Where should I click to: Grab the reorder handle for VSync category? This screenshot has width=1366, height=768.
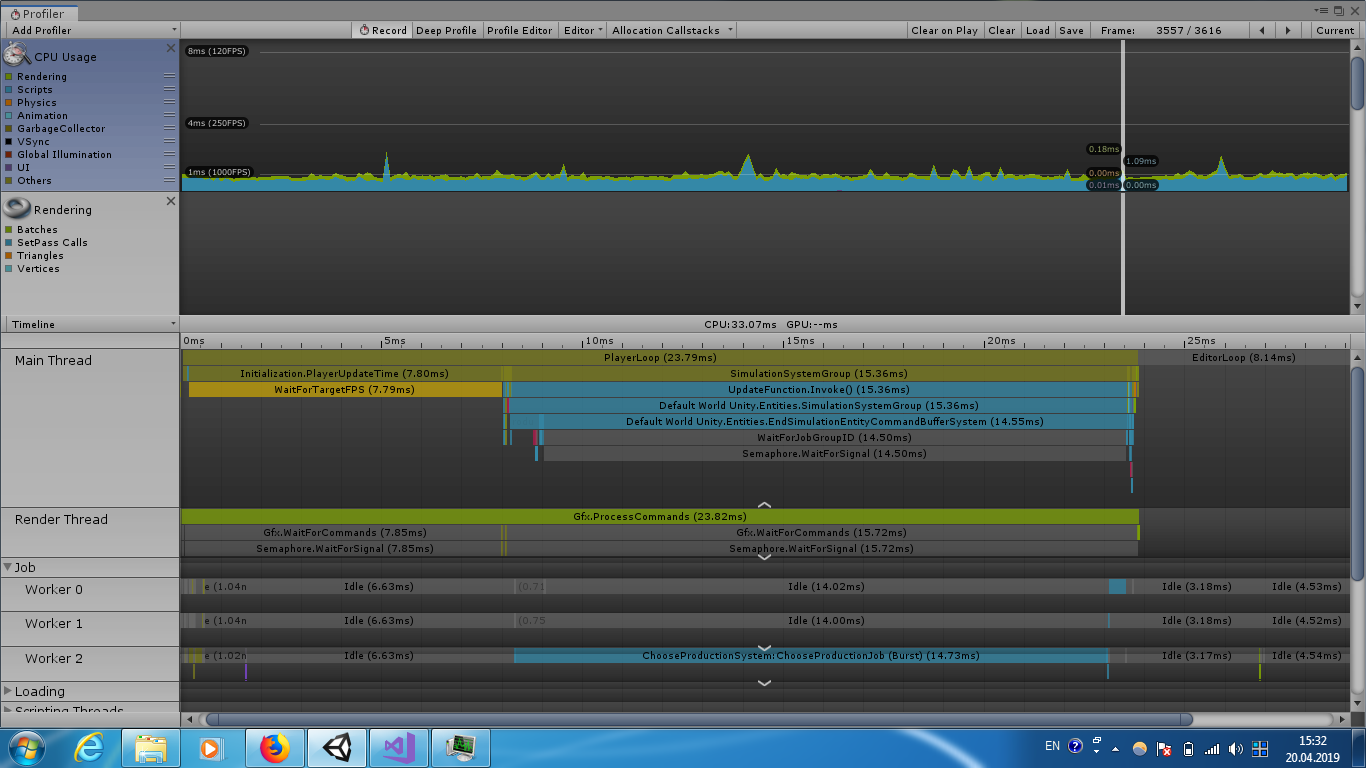169,142
